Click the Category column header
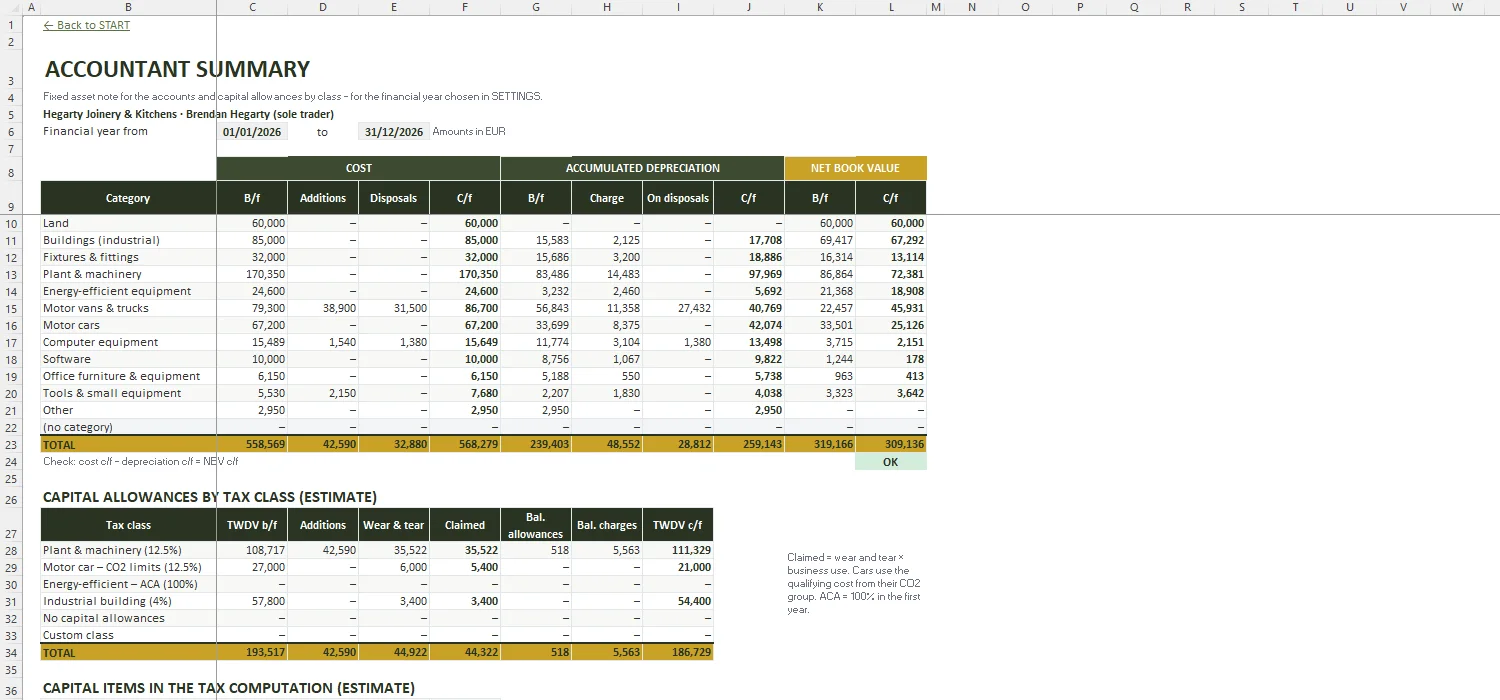Viewport: 1500px width, 700px height. 128,198
